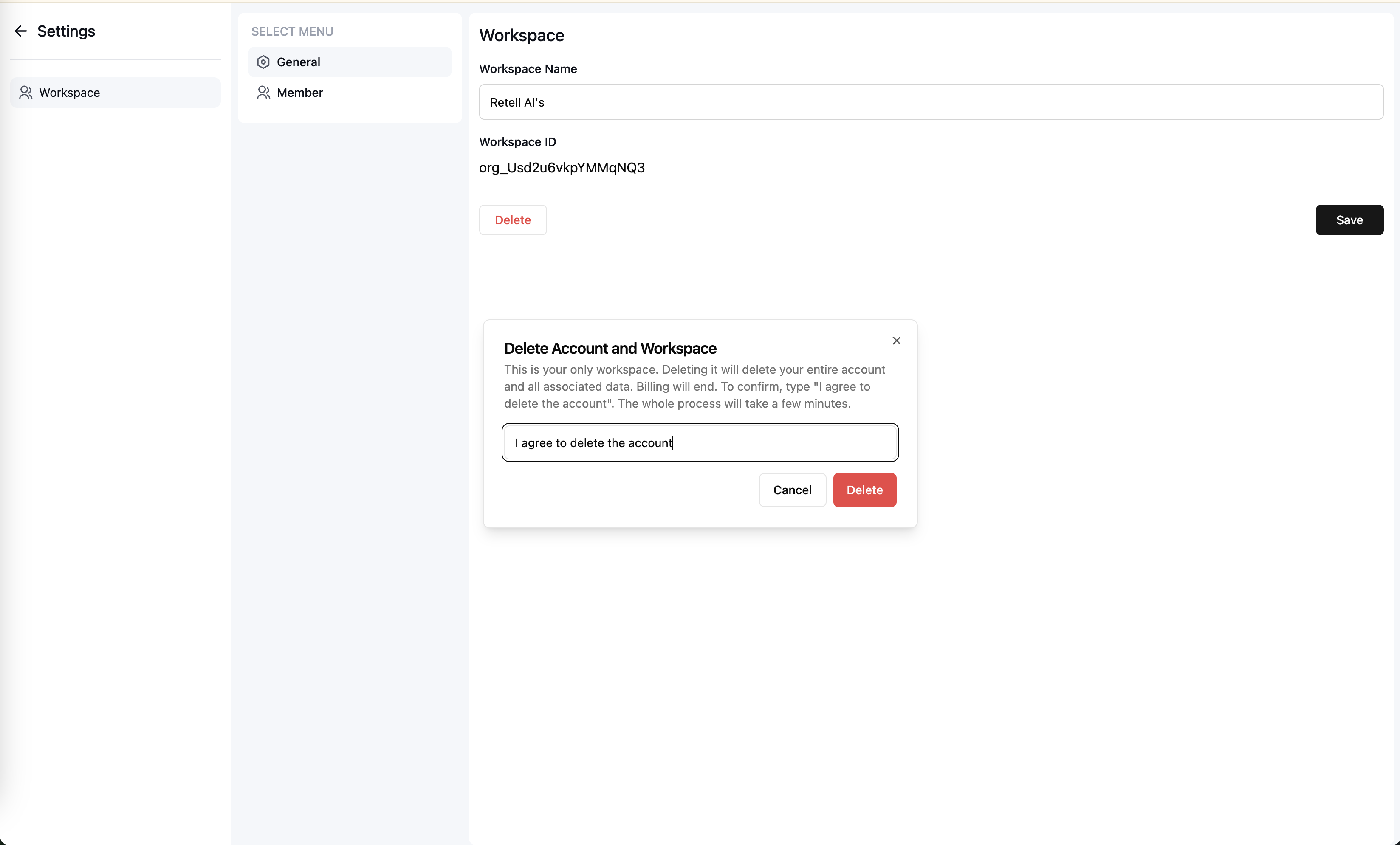Click the Workspace Name label
Image resolution: width=1400 pixels, height=845 pixels.
click(x=527, y=69)
